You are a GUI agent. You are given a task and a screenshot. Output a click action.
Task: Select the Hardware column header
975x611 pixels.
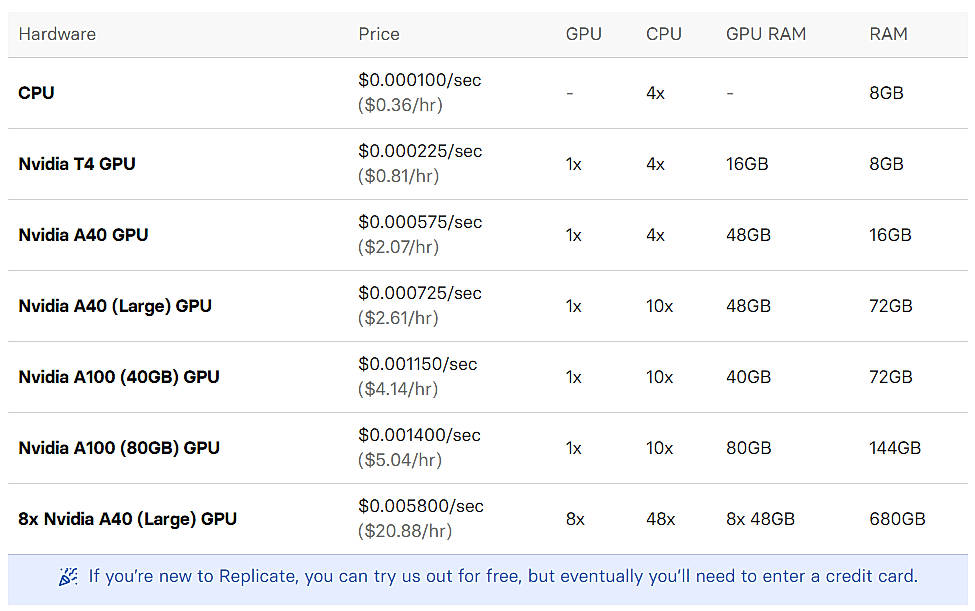[x=57, y=34]
